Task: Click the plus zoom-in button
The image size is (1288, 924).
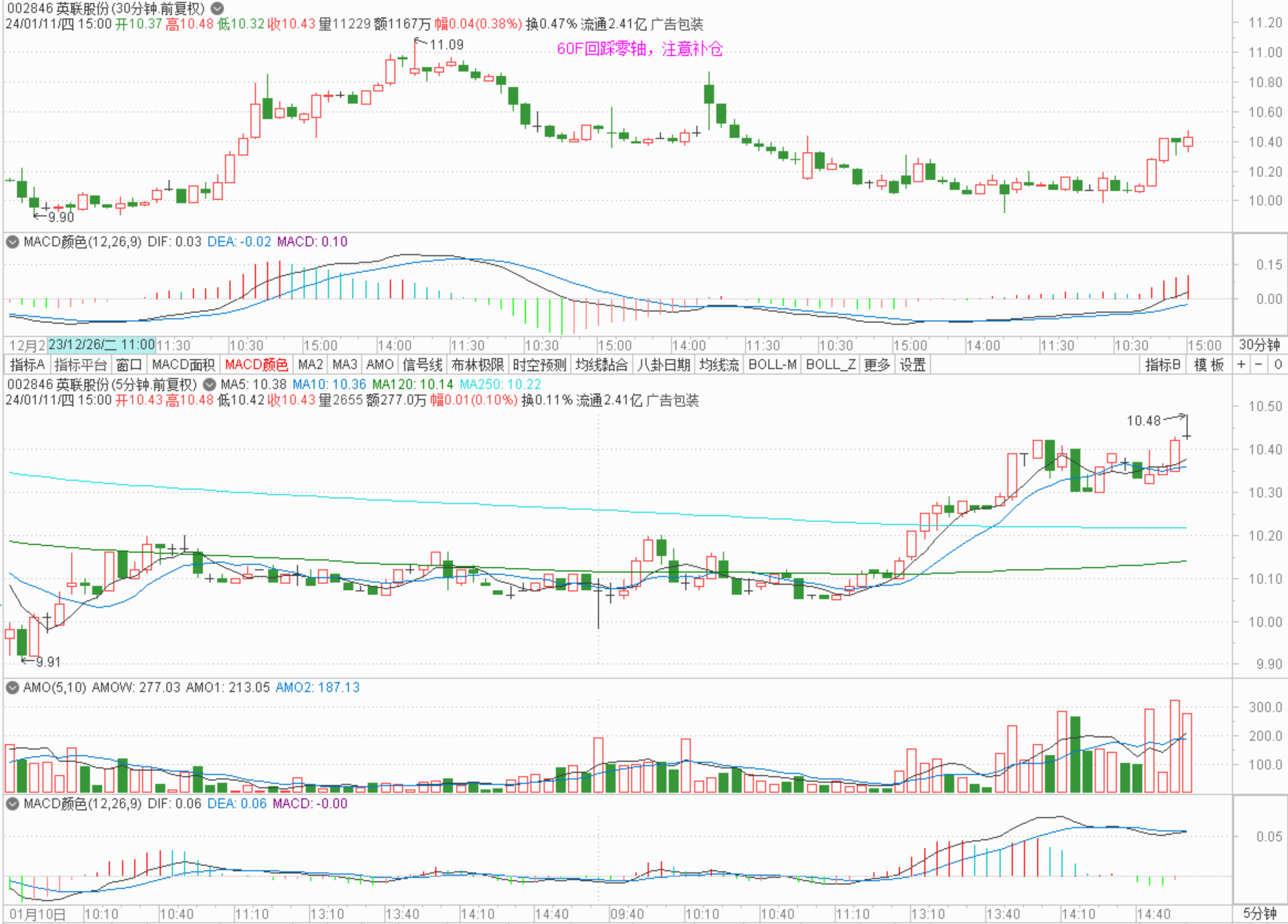Action: coord(1242,364)
